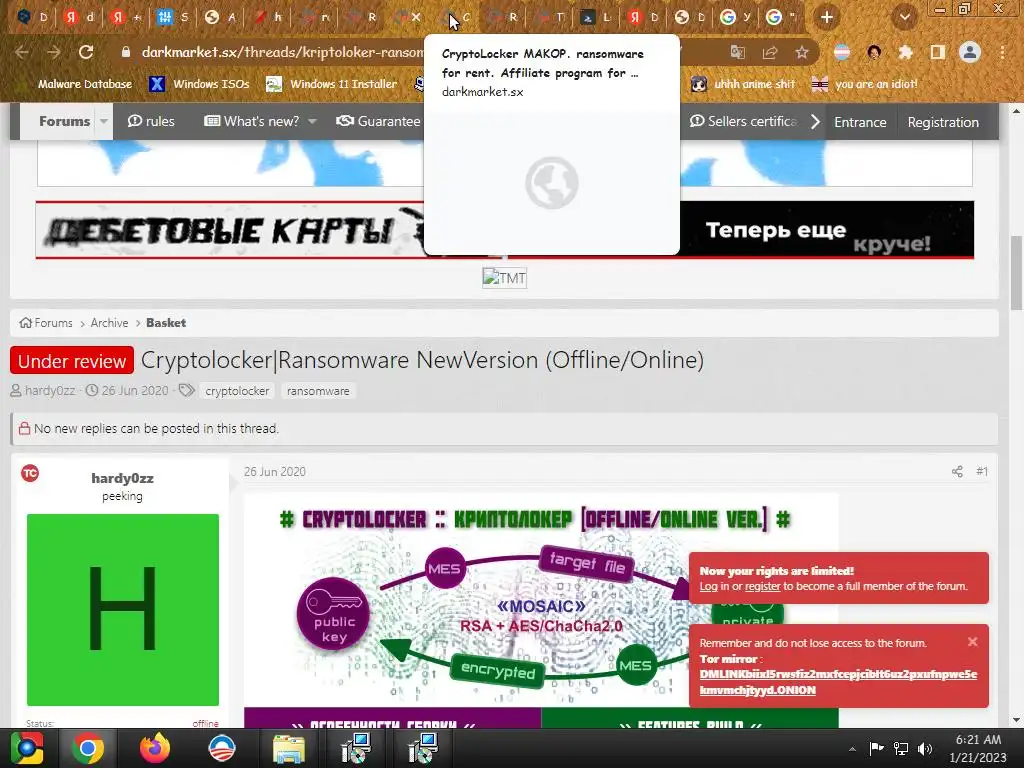Switch to the first tab labeled D
The width and height of the screenshot is (1024, 768).
tap(33, 17)
